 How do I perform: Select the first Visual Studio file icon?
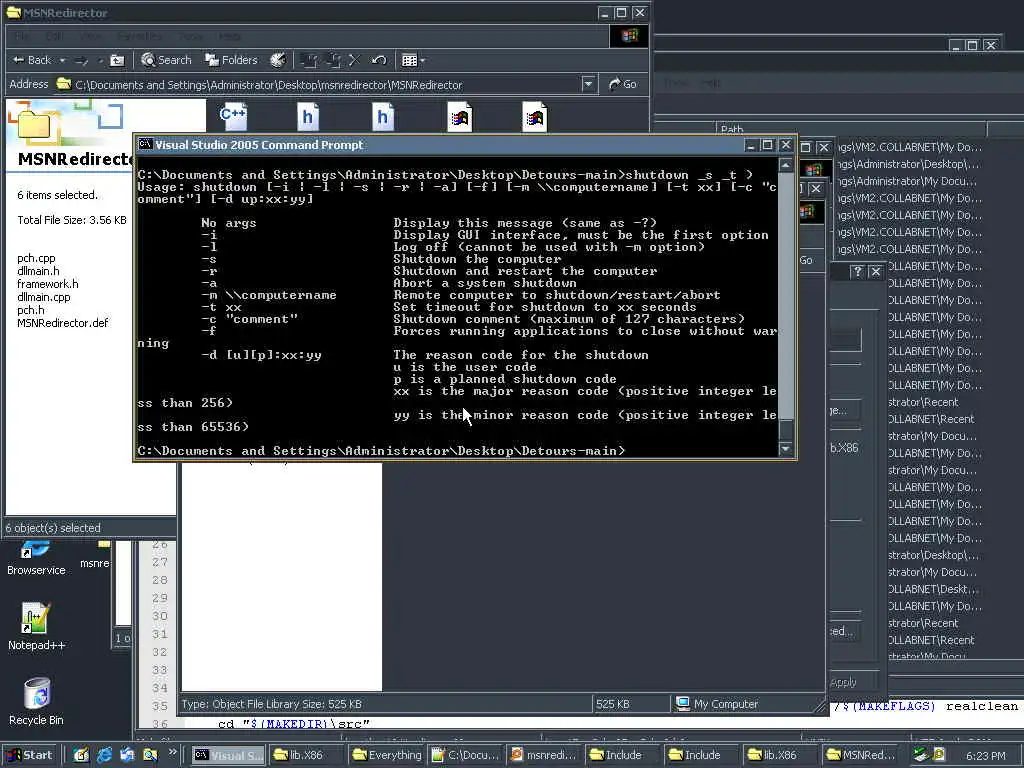(460, 117)
